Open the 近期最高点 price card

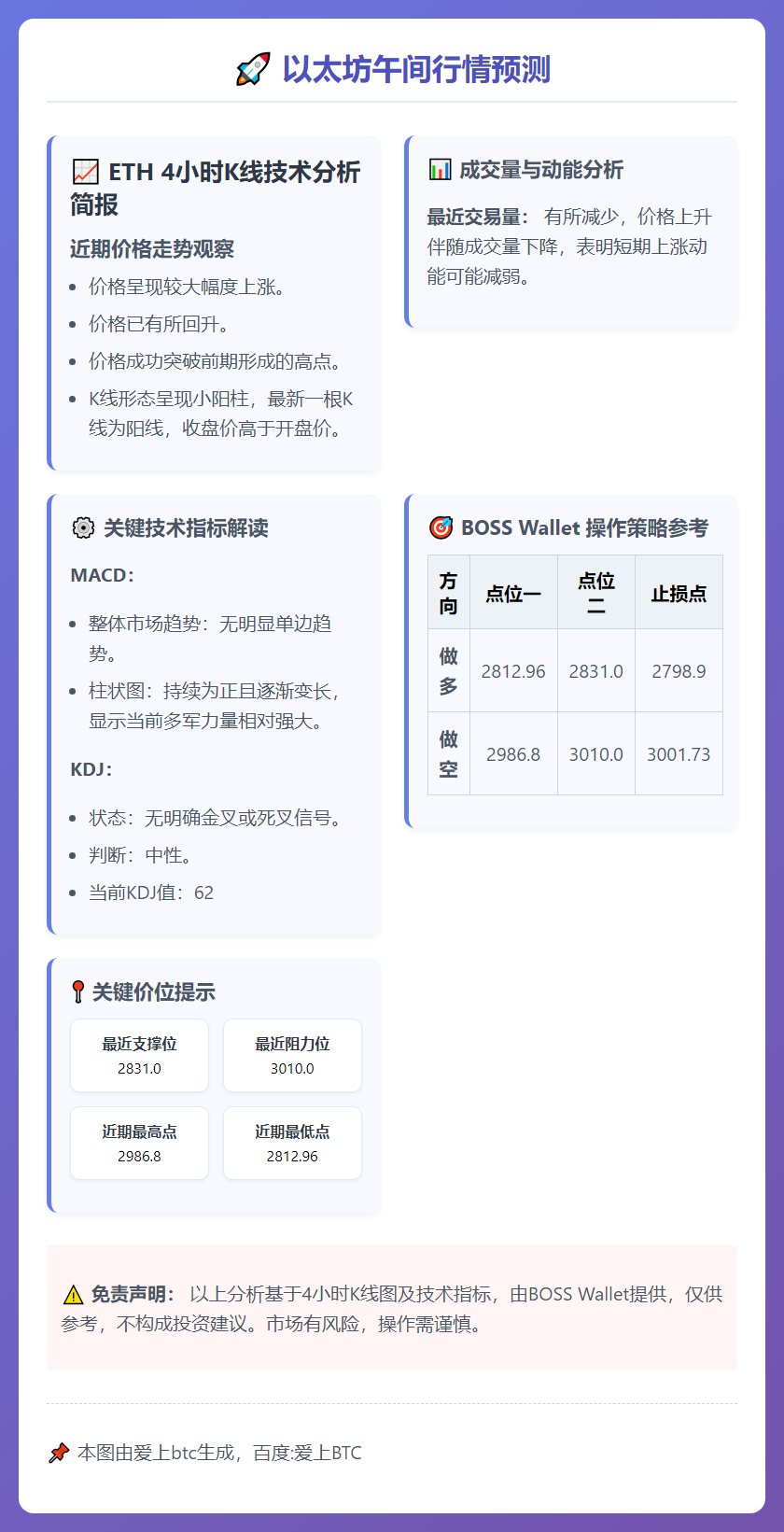139,1143
